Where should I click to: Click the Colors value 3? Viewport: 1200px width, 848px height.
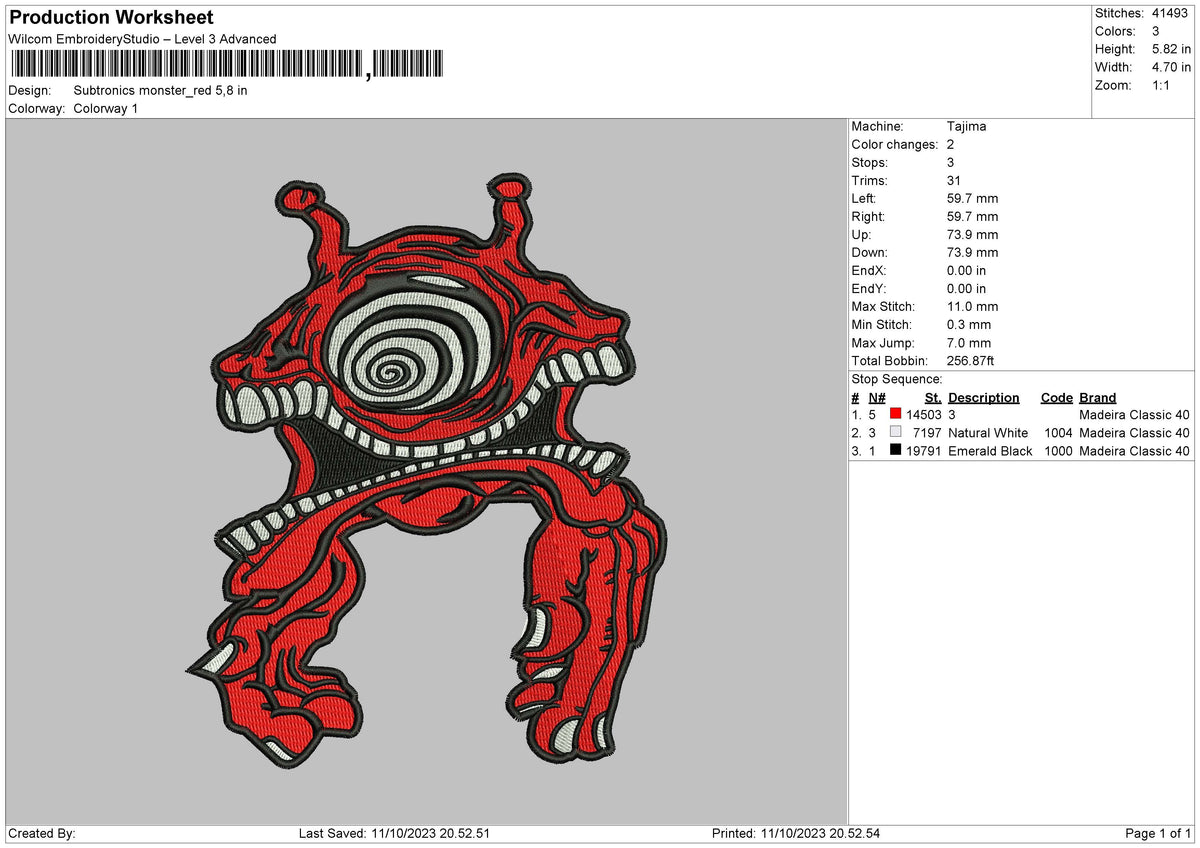click(1156, 31)
